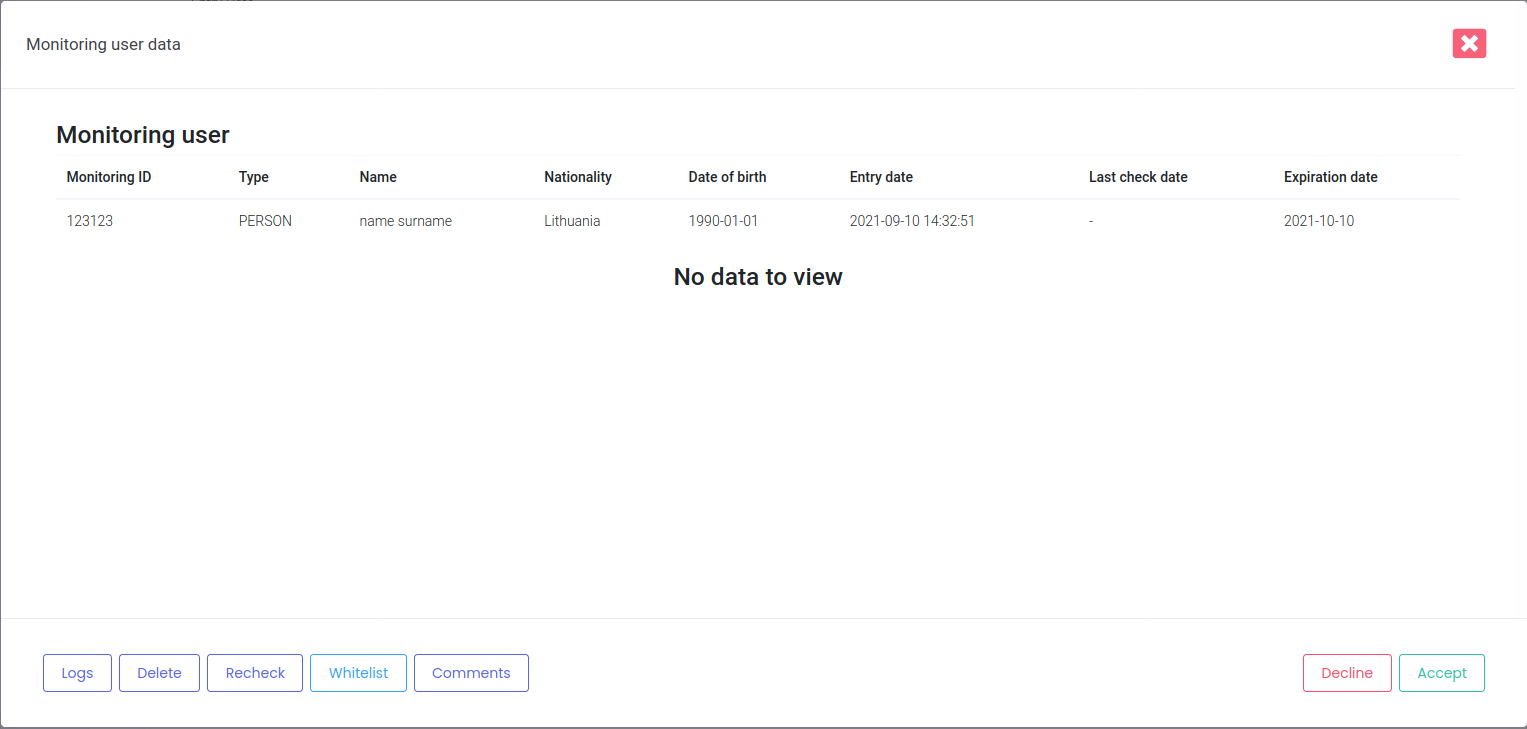Click the Last check date dash value
This screenshot has width=1527, height=729.
(x=1090, y=220)
